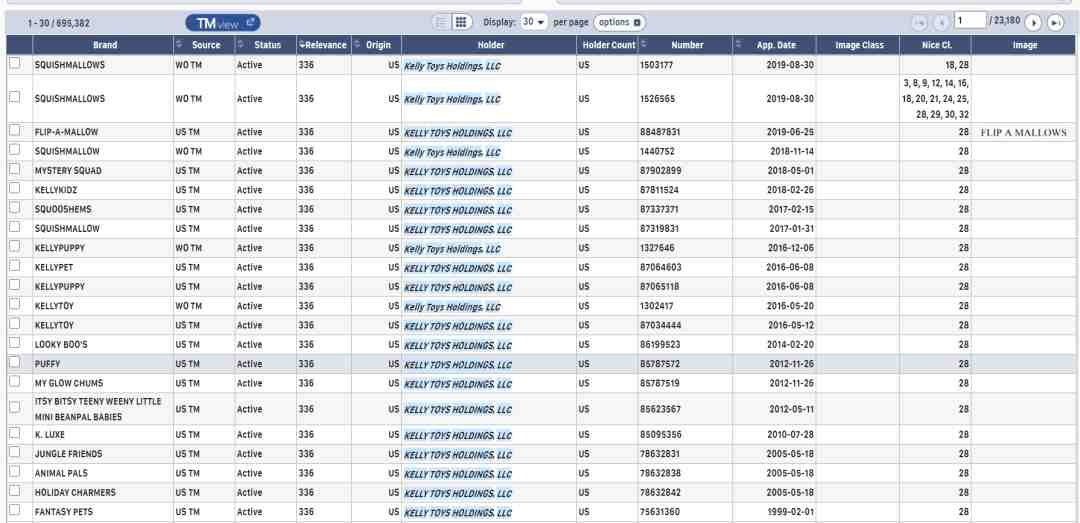Check the MYSTERY SQUAD row checkbox
The height and width of the screenshot is (523, 1080).
tap(14, 169)
